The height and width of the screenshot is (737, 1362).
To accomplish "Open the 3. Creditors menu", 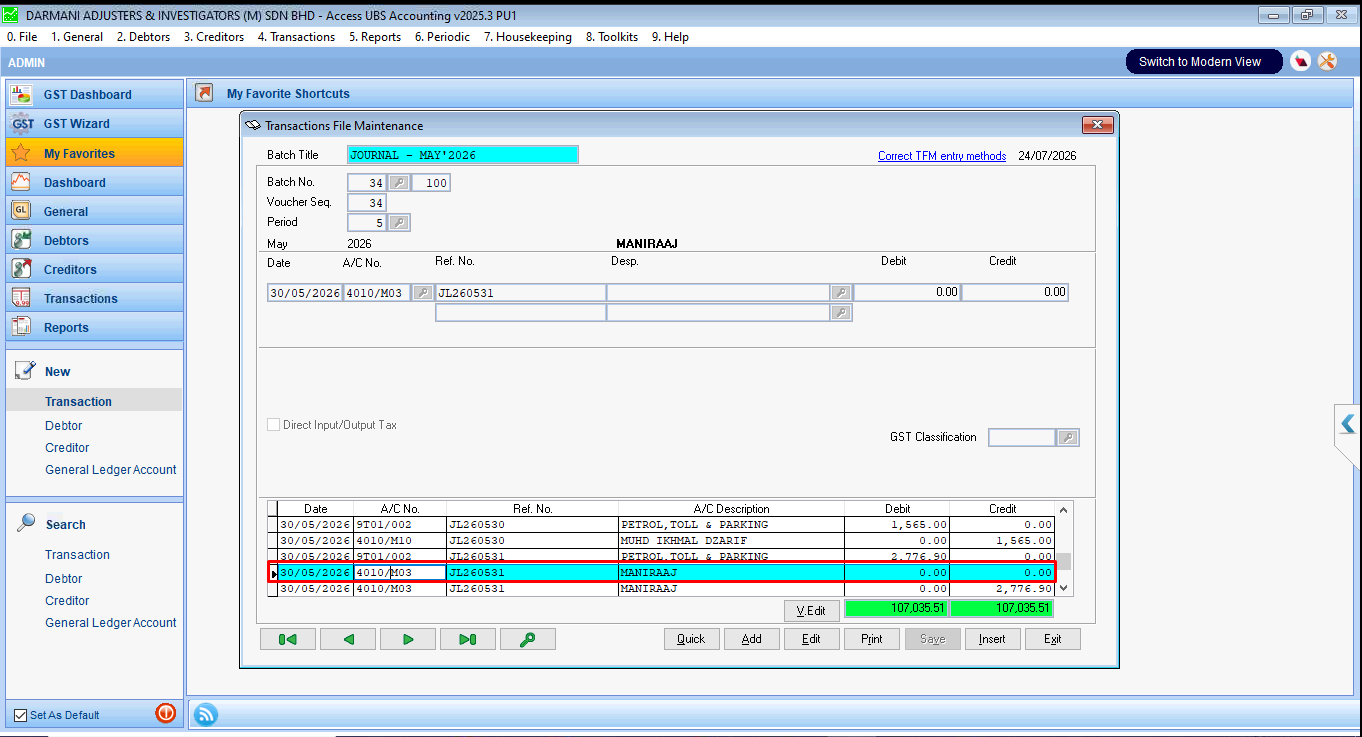I will click(x=214, y=37).
